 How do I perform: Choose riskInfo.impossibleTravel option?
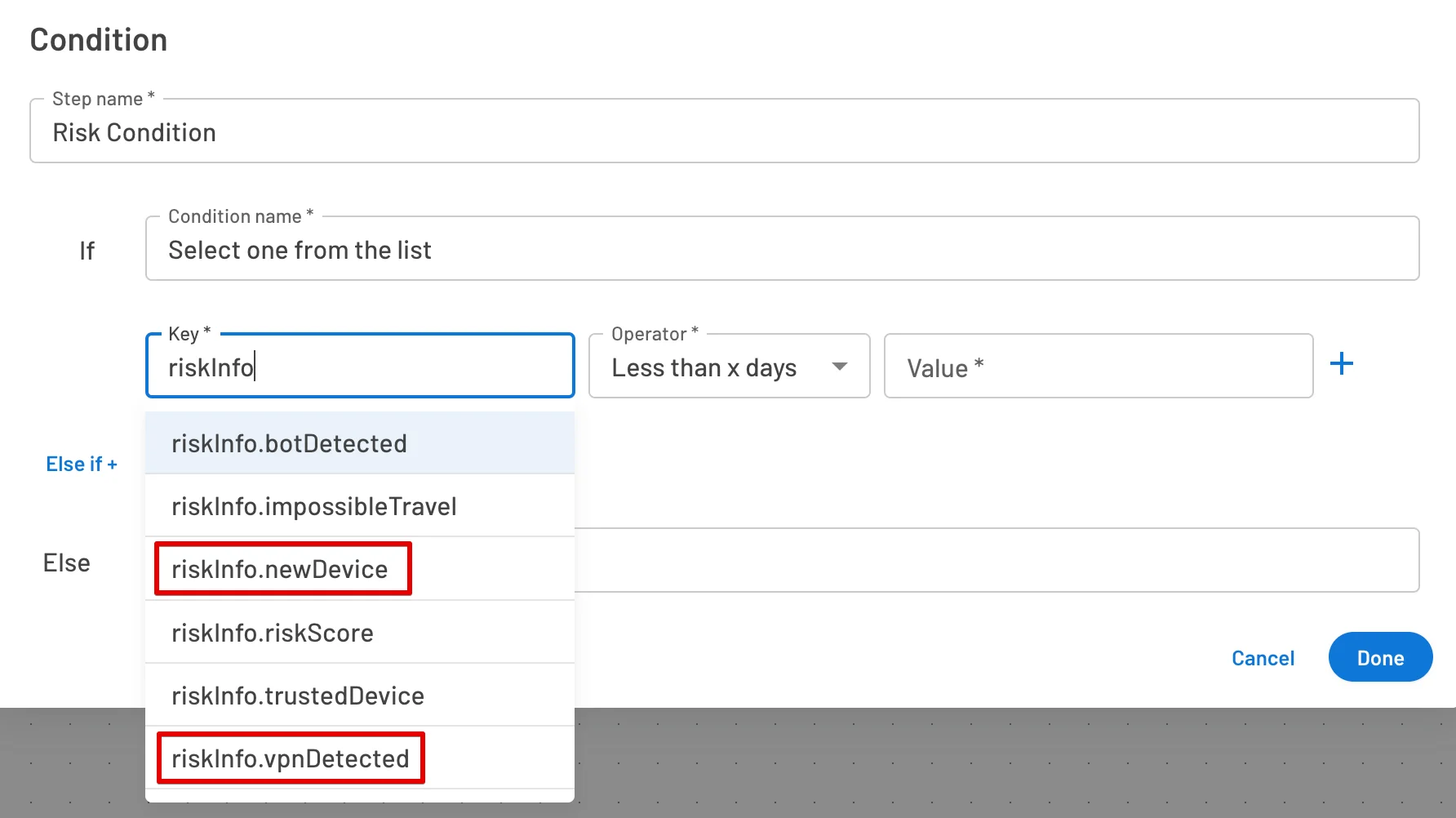pyautogui.click(x=360, y=506)
